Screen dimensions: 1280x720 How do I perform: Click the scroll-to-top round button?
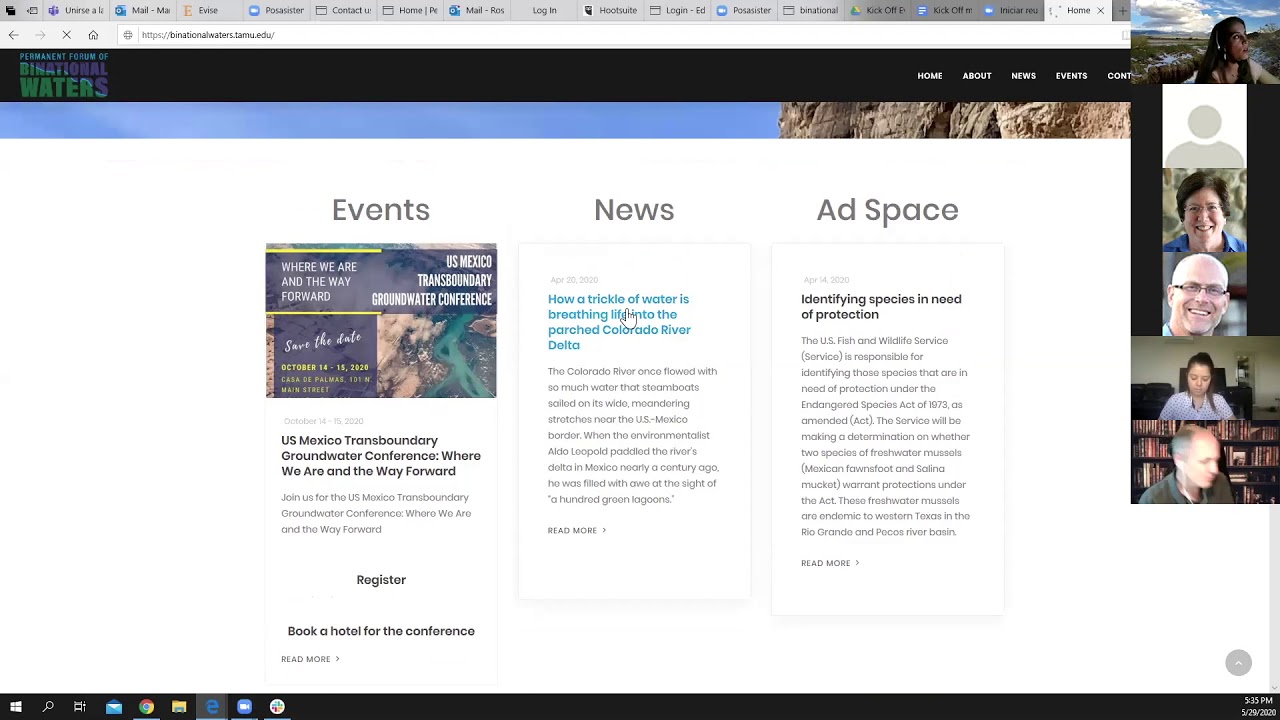click(1238, 662)
